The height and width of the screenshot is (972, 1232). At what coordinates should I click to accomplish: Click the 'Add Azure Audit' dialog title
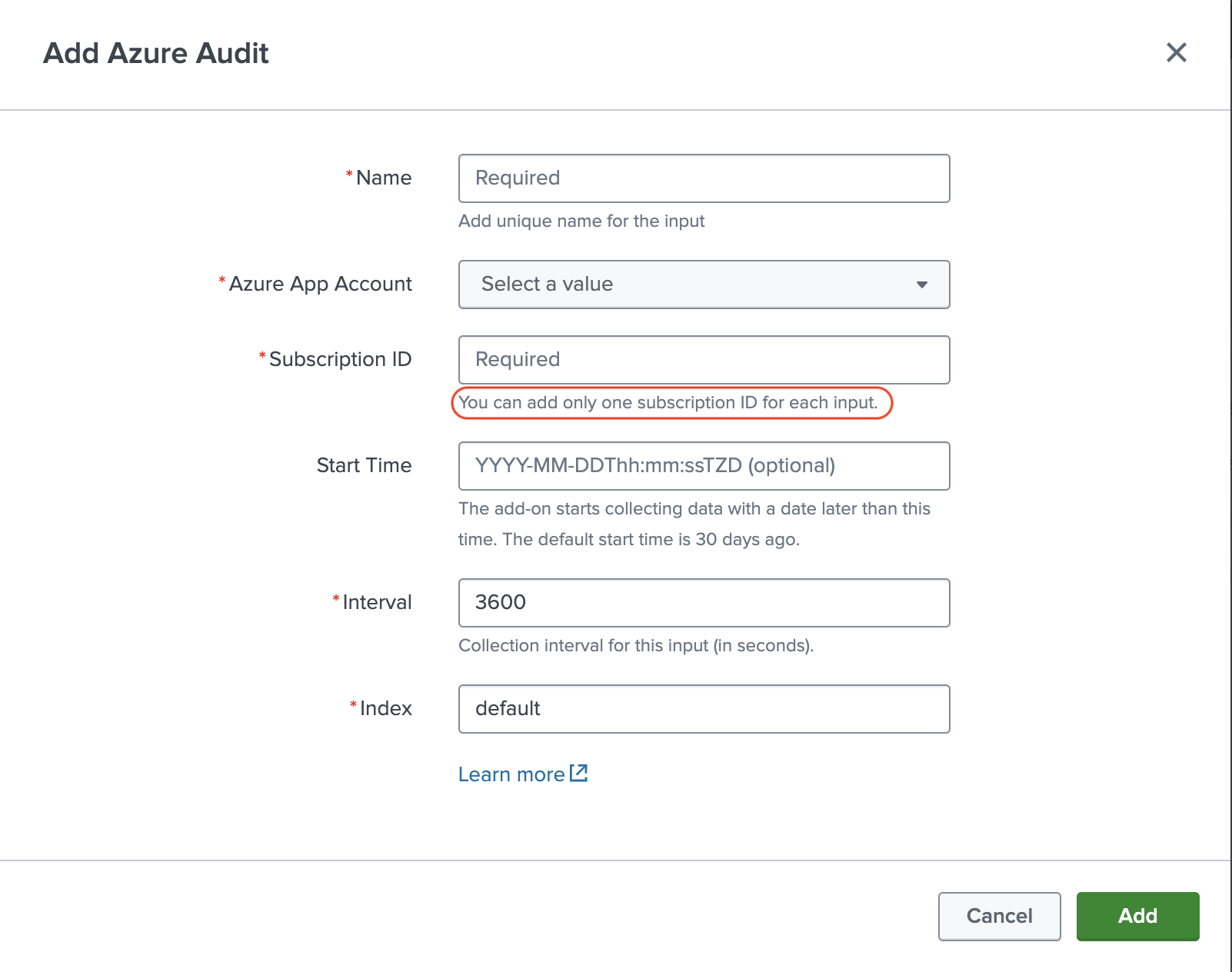coord(156,53)
